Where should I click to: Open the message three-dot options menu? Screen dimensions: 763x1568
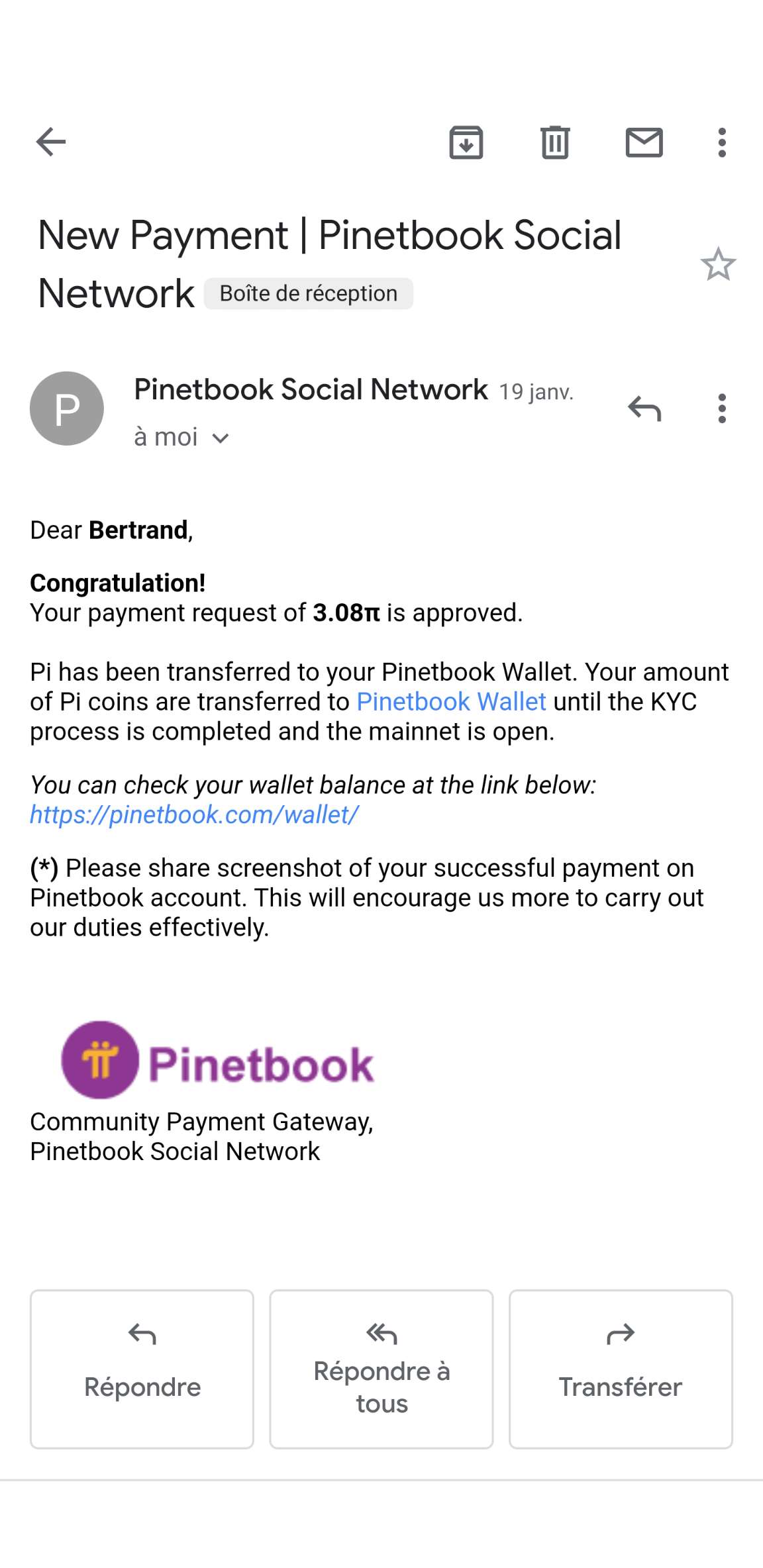[x=722, y=408]
